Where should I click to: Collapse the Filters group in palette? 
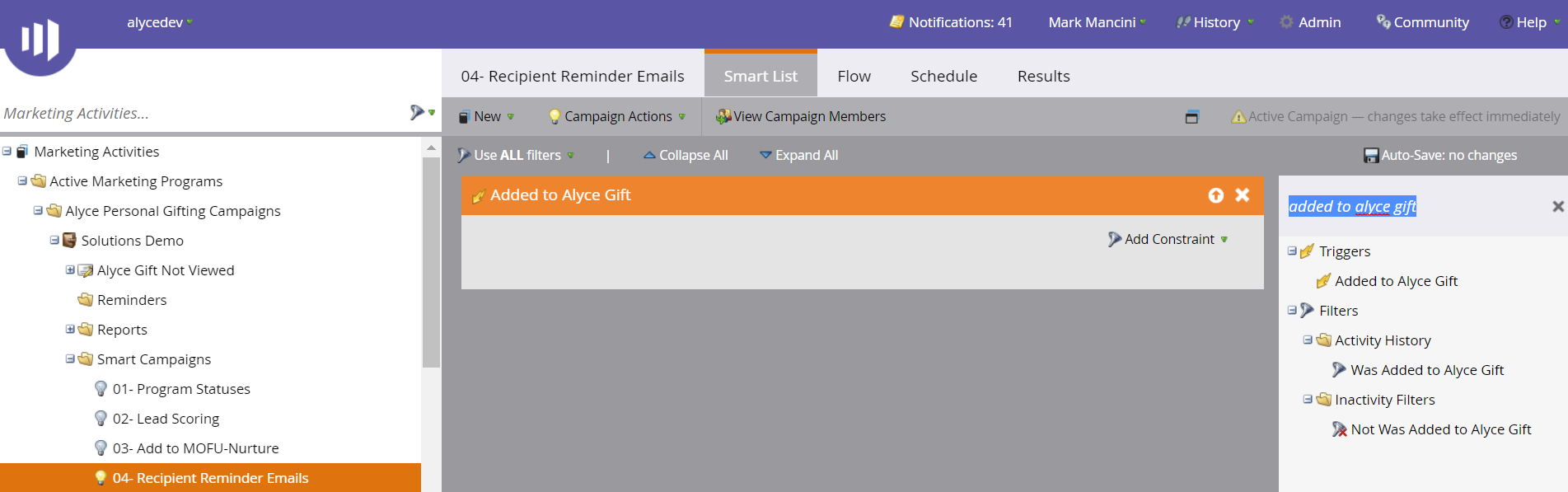(x=1292, y=311)
